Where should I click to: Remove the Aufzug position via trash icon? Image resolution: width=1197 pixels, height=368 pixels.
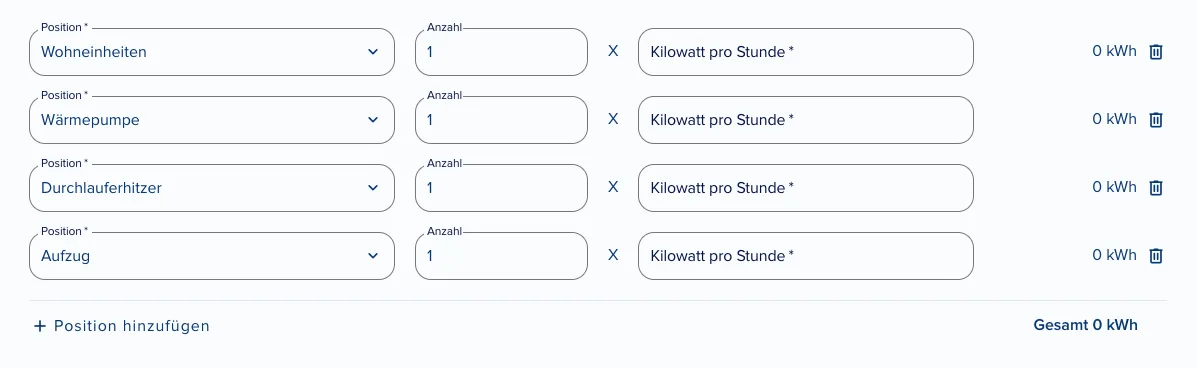pyautogui.click(x=1156, y=256)
